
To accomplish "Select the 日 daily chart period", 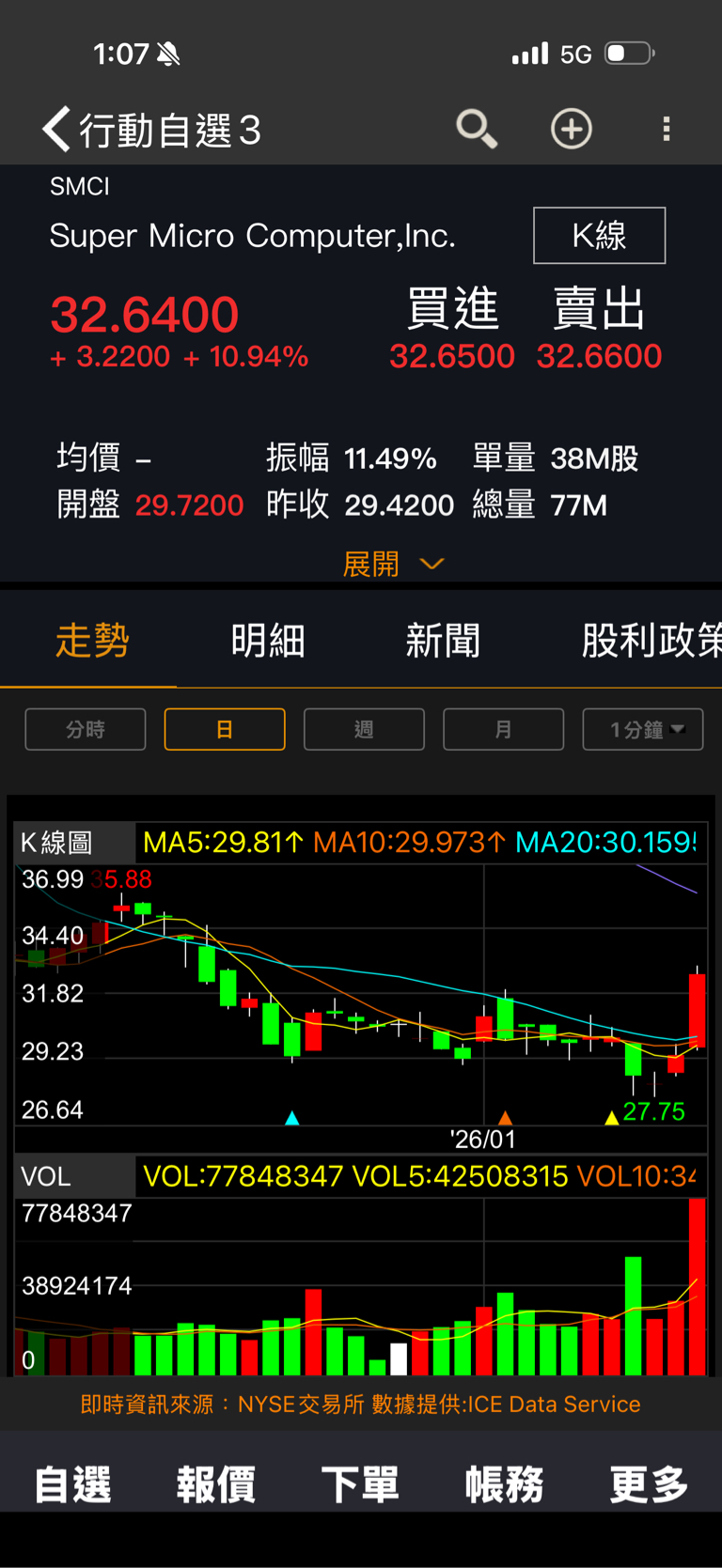I will click(x=225, y=729).
